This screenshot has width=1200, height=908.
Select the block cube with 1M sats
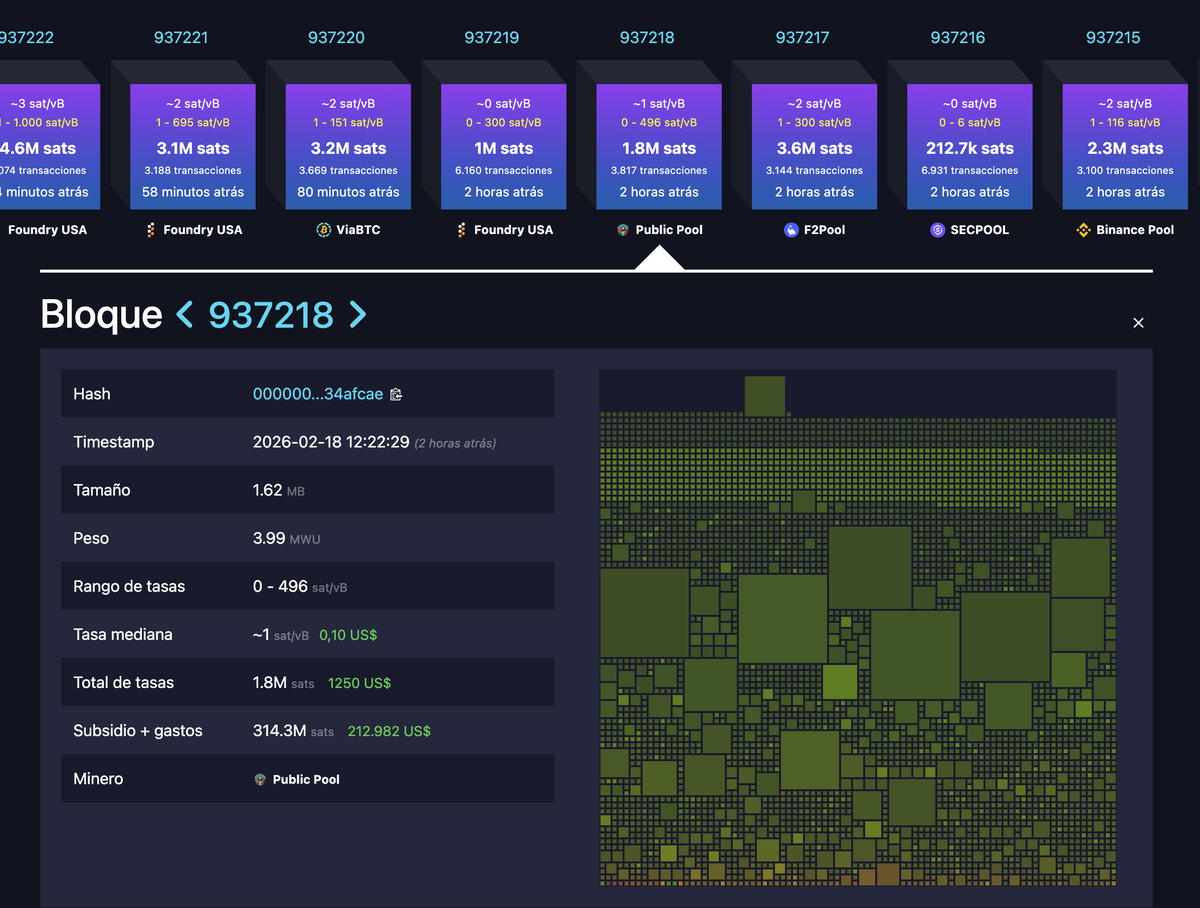coord(504,146)
